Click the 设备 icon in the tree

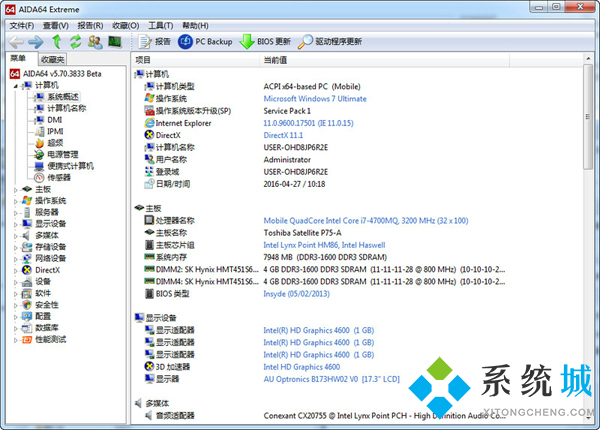pyautogui.click(x=27, y=282)
